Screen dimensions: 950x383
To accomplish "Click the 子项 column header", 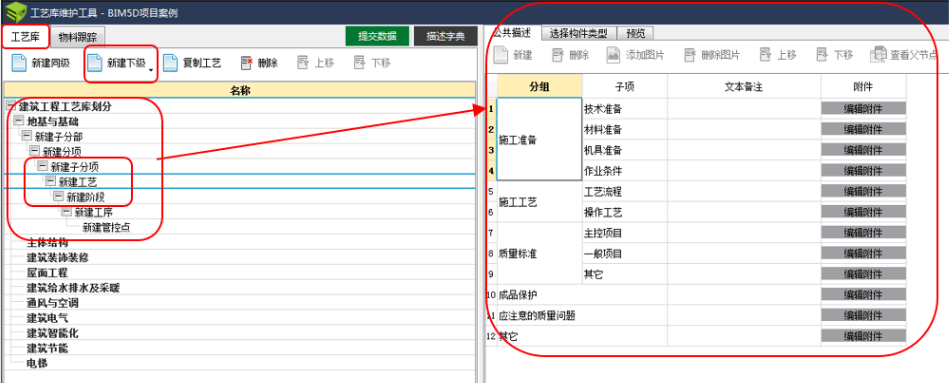I will click(x=625, y=87).
